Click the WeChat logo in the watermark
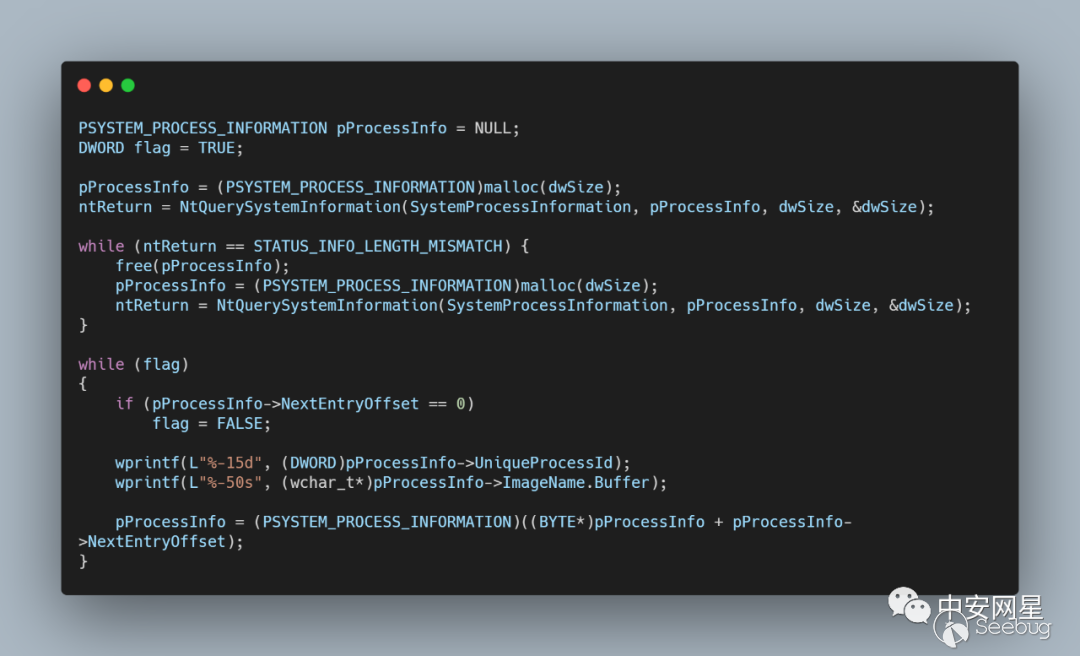Viewport: 1080px width, 656px height. (909, 606)
